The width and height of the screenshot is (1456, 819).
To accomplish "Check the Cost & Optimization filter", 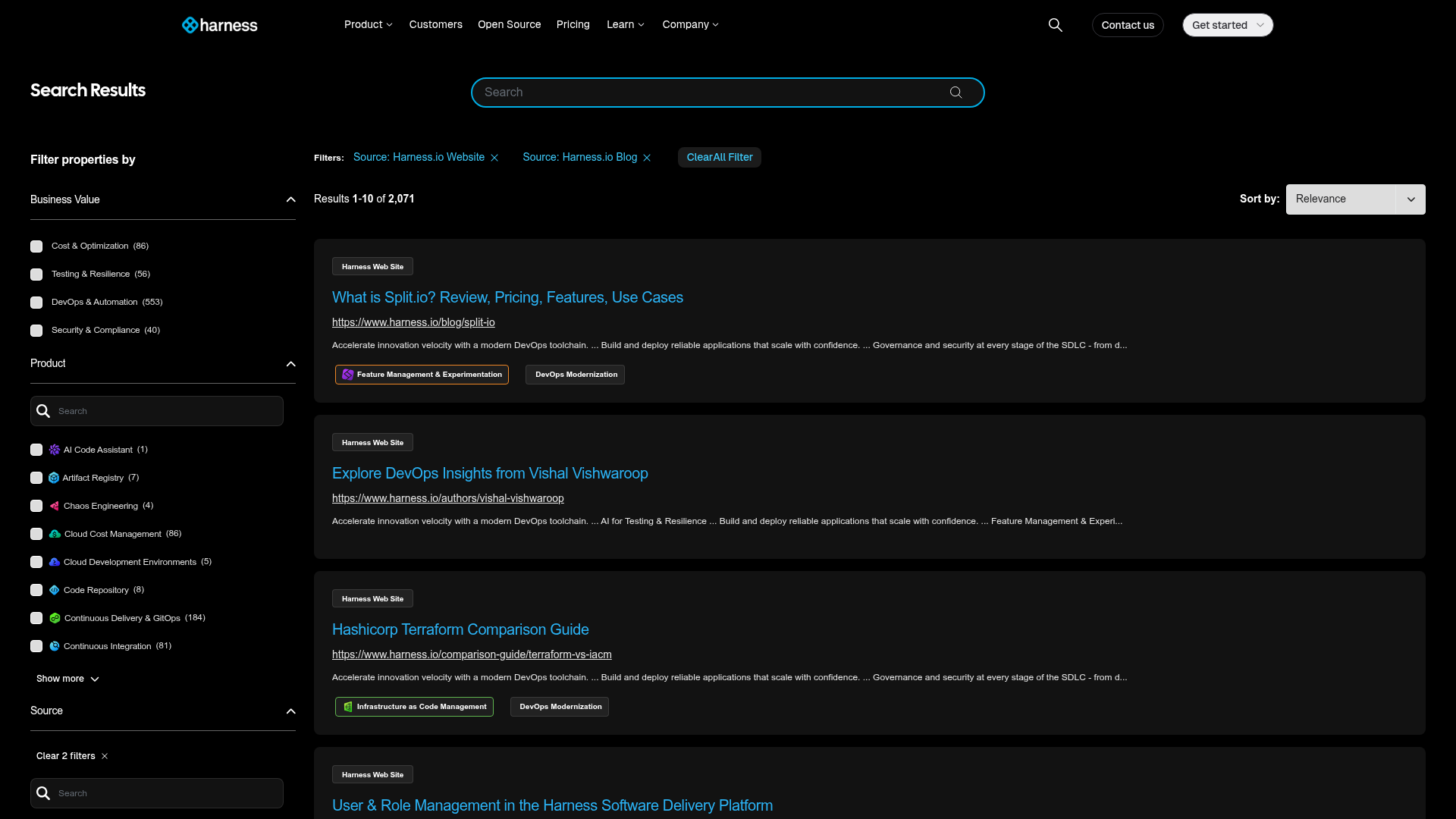I will (36, 246).
